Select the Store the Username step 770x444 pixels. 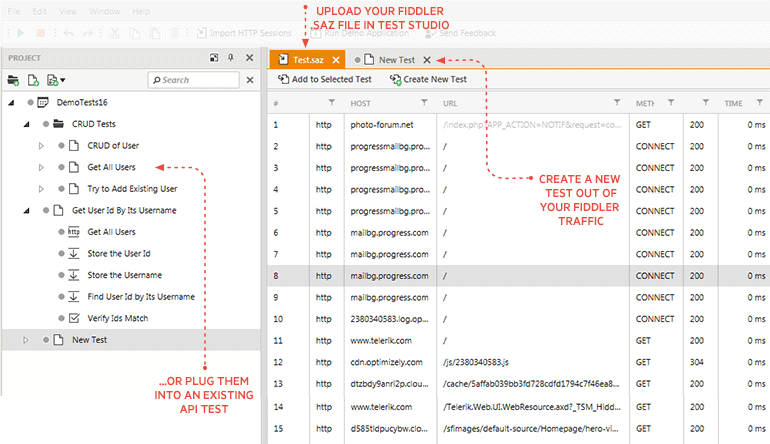pos(125,275)
